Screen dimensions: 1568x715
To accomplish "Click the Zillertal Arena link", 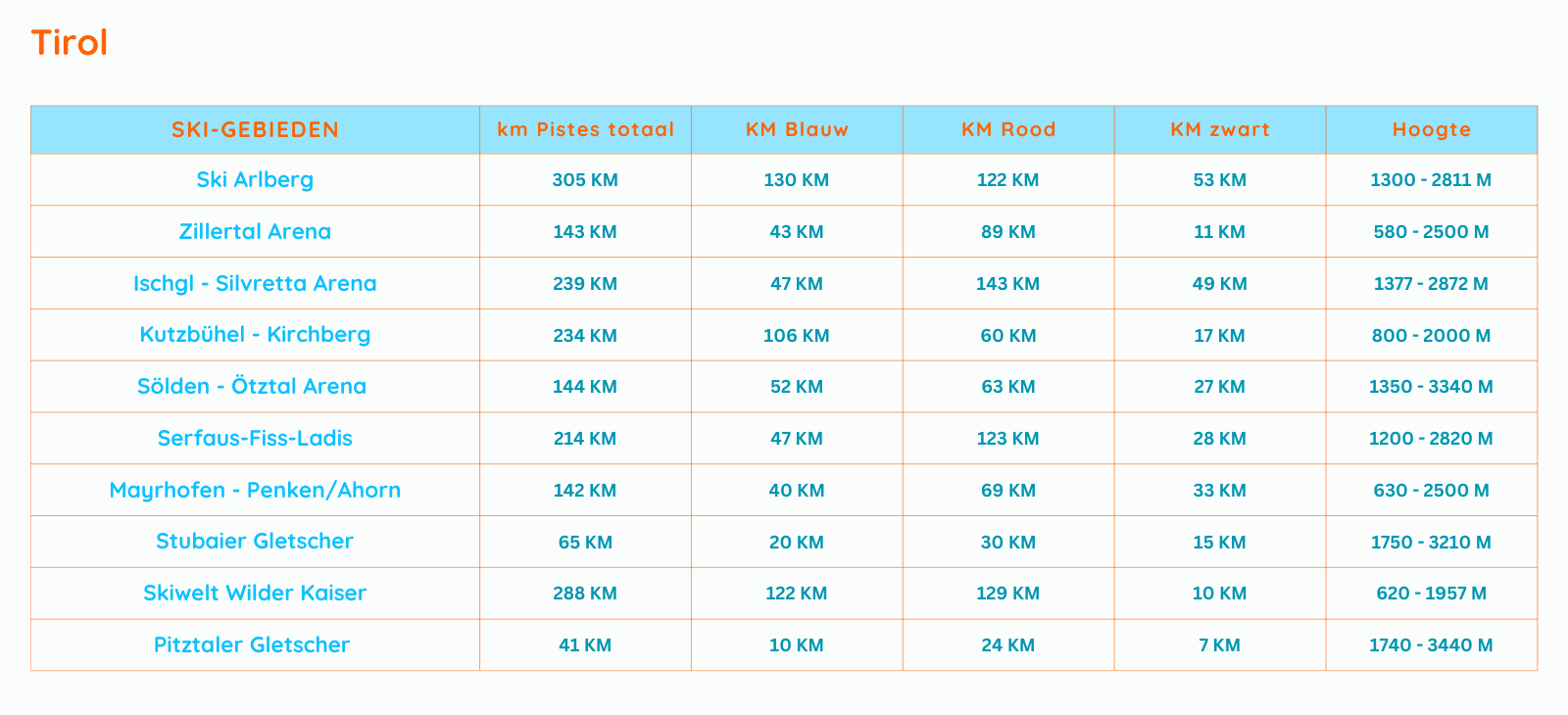I will tap(255, 232).
